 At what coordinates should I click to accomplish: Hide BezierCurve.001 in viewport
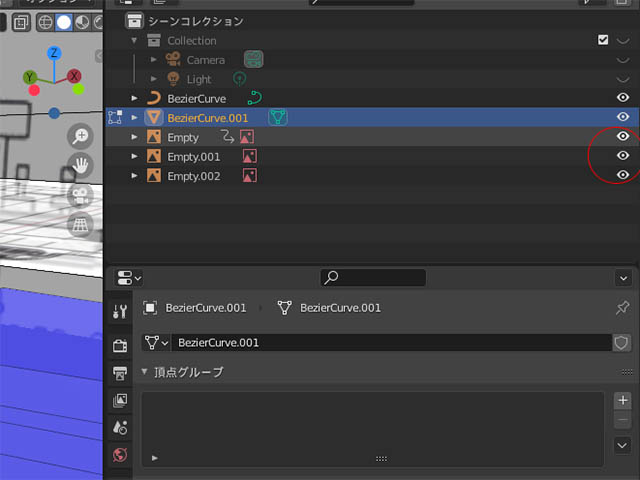pos(623,117)
